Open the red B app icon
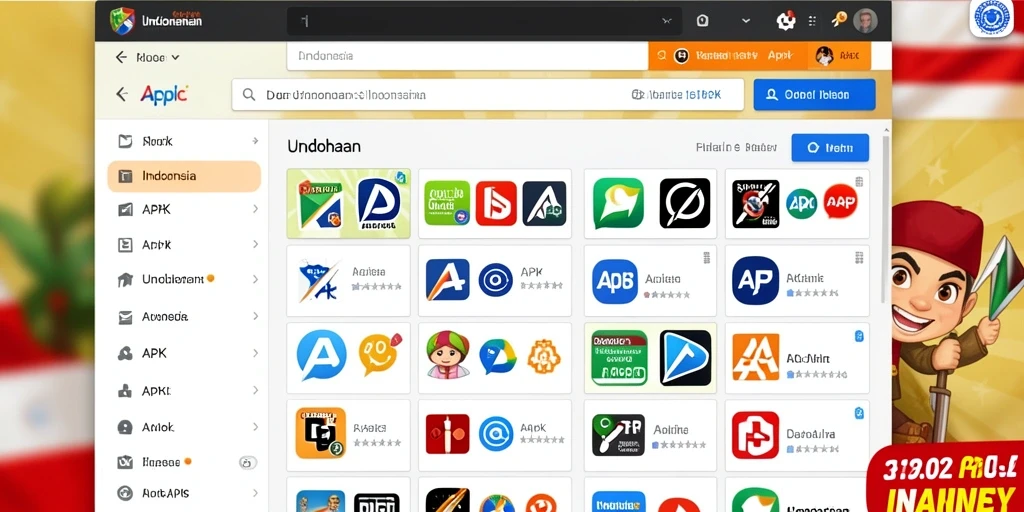 pos(496,203)
